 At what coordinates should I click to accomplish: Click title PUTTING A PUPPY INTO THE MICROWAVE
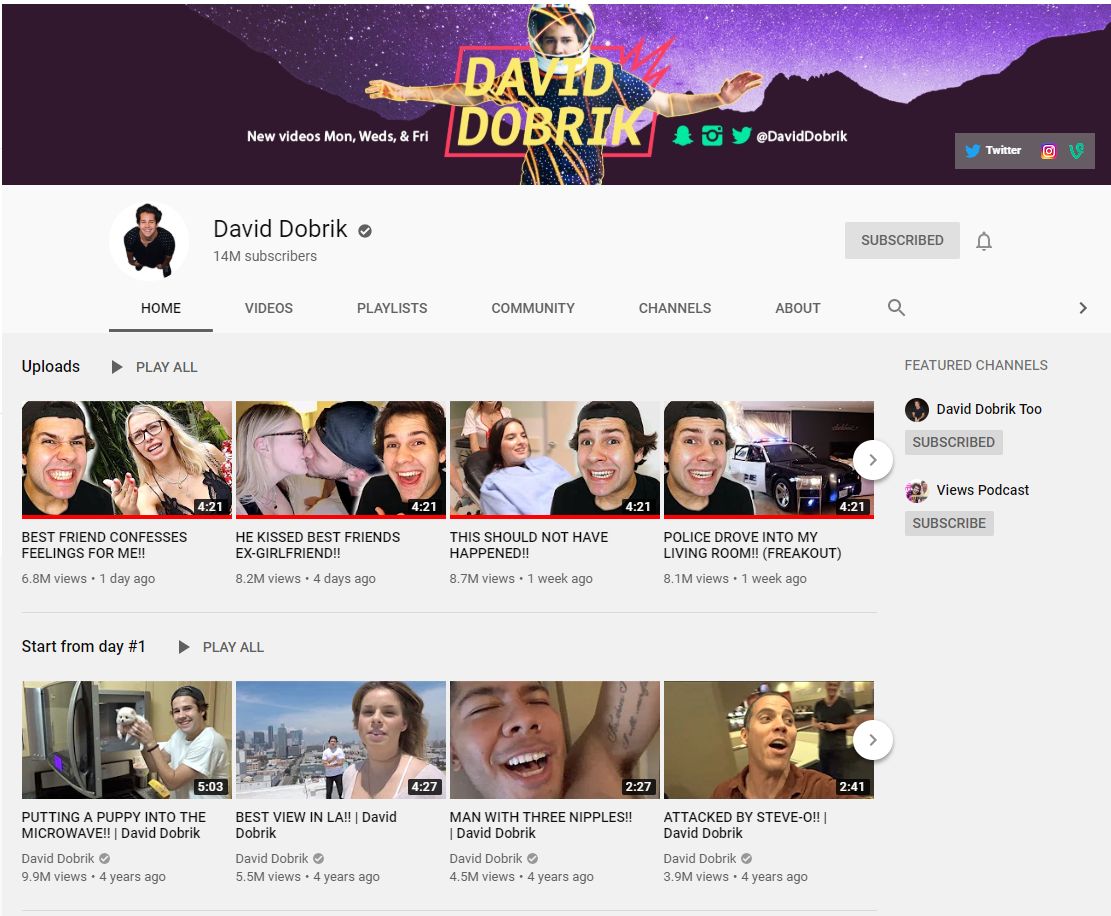pyautogui.click(x=113, y=825)
